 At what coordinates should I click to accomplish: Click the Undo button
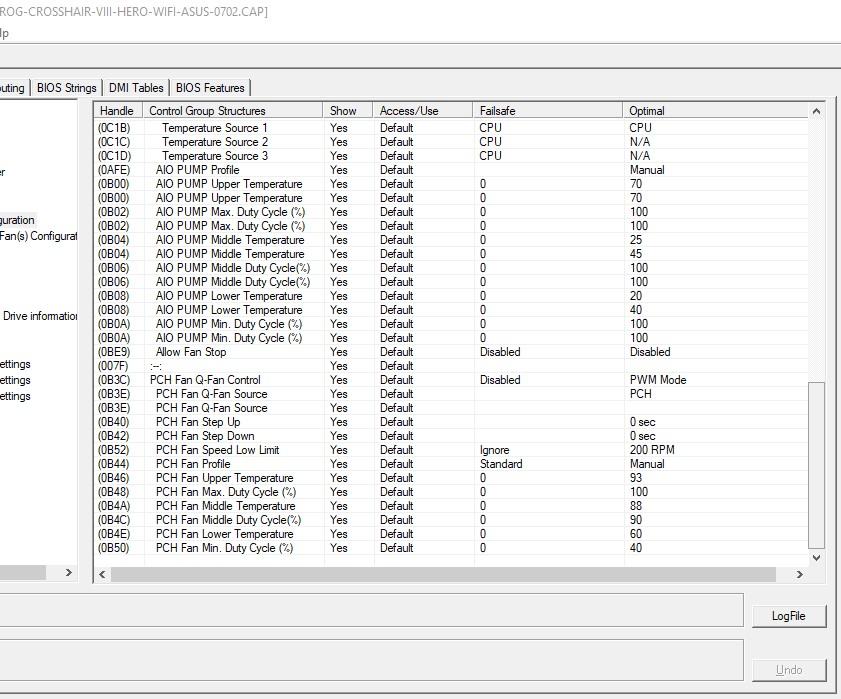tap(788, 669)
